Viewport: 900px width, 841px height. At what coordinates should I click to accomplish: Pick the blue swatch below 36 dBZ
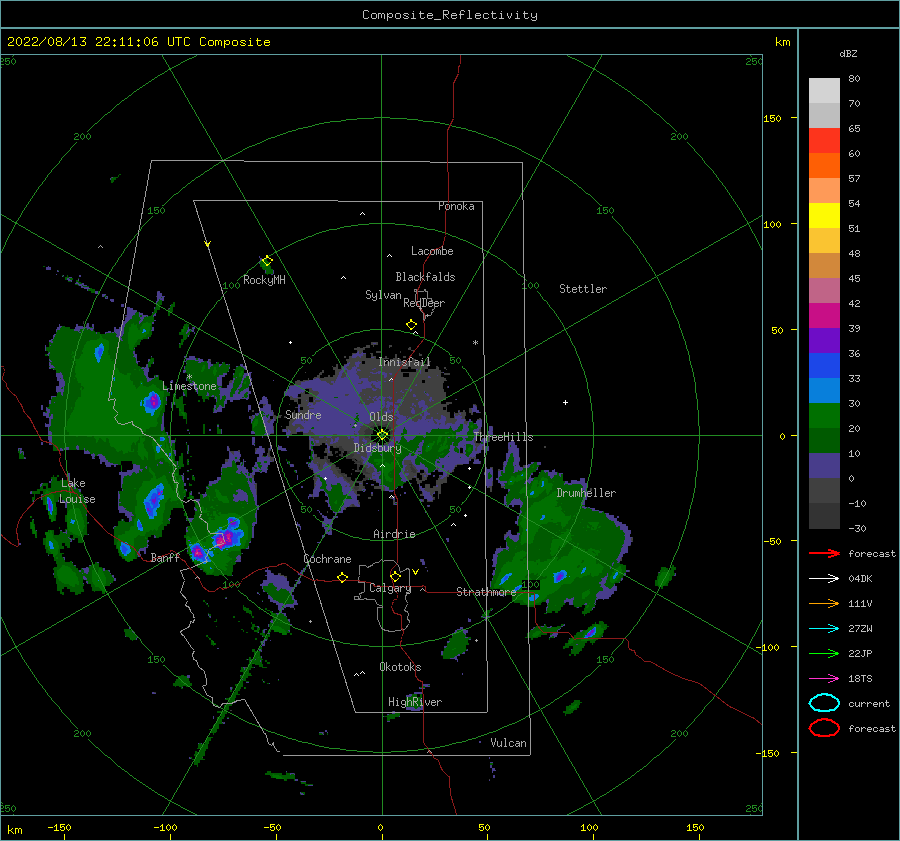pos(824,365)
